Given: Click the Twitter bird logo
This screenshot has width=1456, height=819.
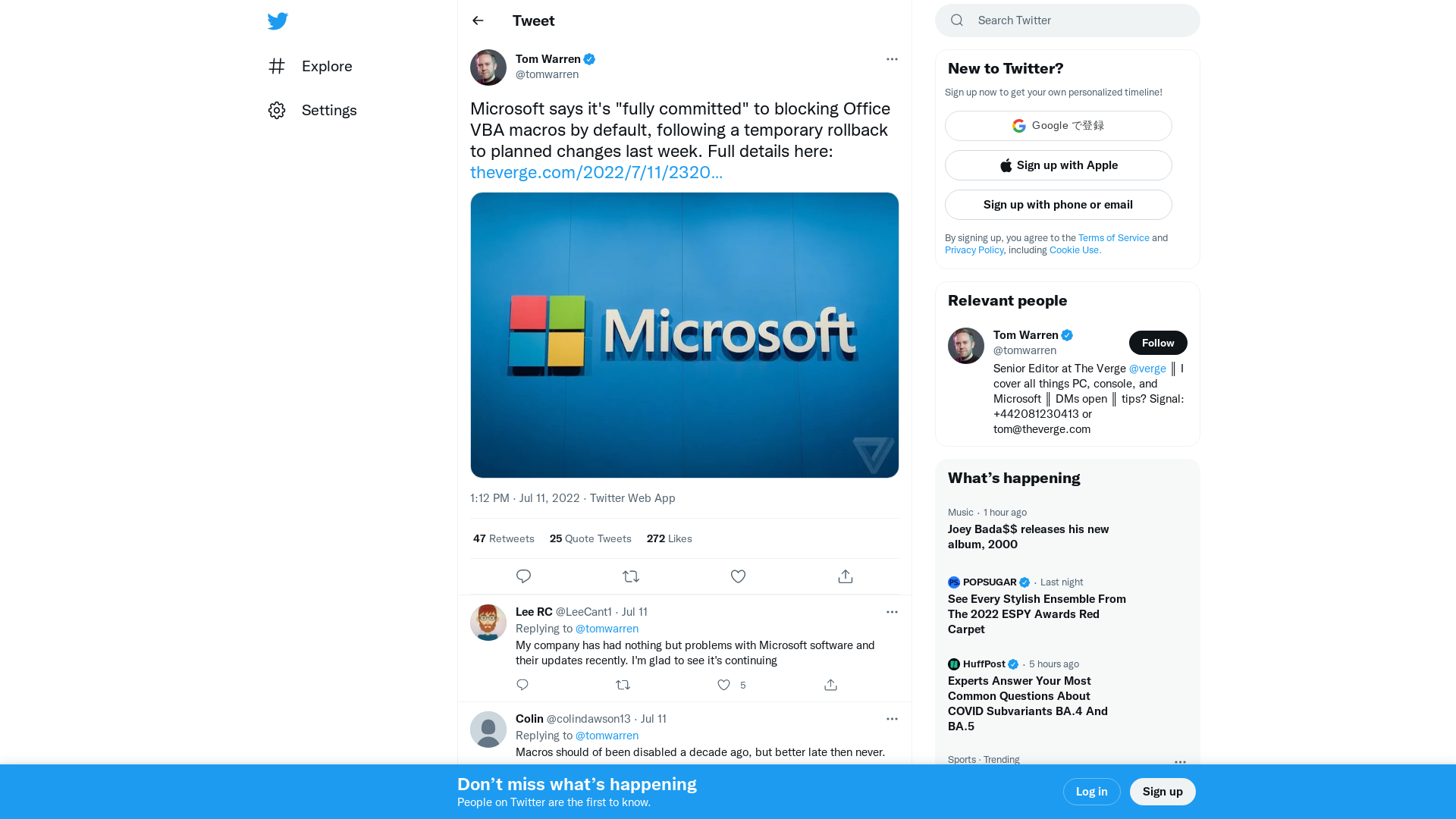Looking at the screenshot, I should 278,20.
